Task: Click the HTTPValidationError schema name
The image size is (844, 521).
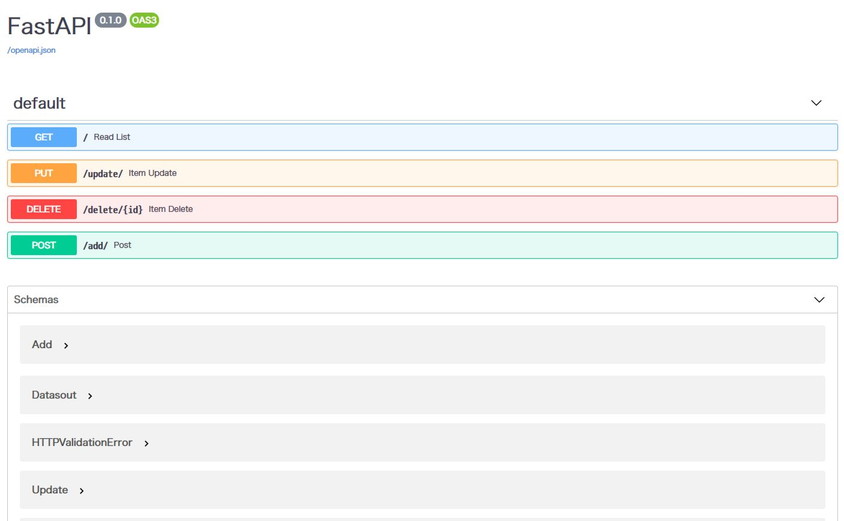Action: pos(82,442)
